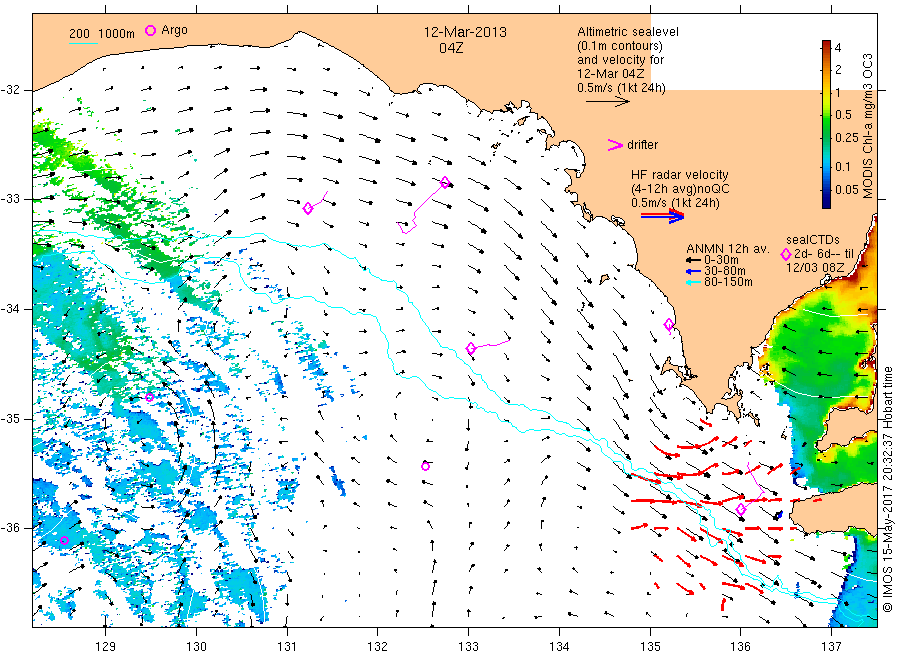This screenshot has width=900, height=660.
Task: Click '0.5m/s (1kt 24h)' under altimetric legend
Action: pos(622,88)
